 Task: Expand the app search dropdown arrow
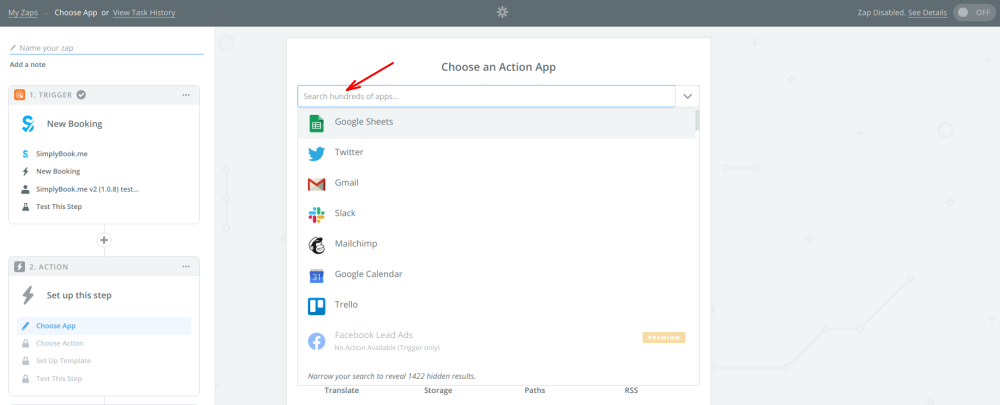coord(688,96)
